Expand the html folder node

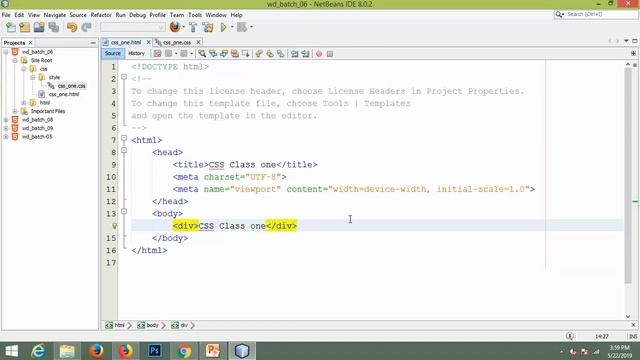[24, 103]
